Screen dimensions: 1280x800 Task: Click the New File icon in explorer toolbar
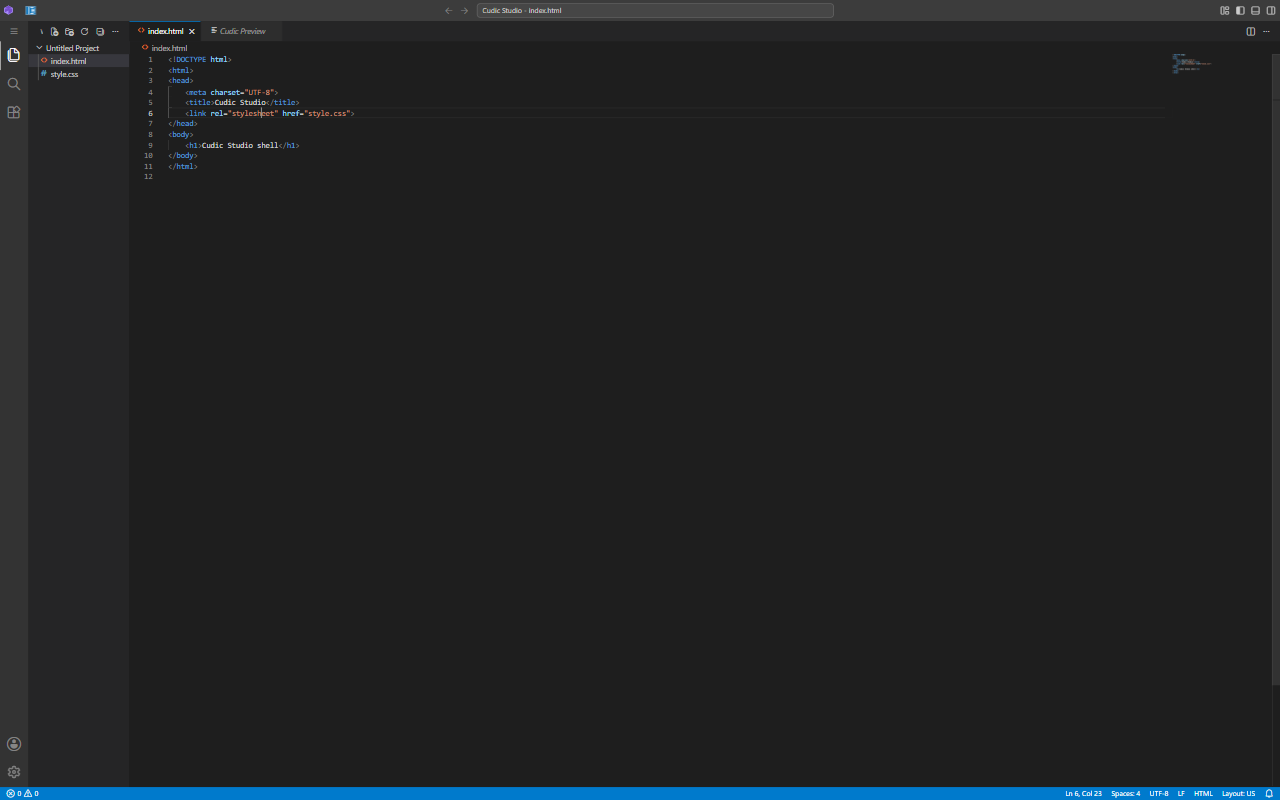click(55, 31)
